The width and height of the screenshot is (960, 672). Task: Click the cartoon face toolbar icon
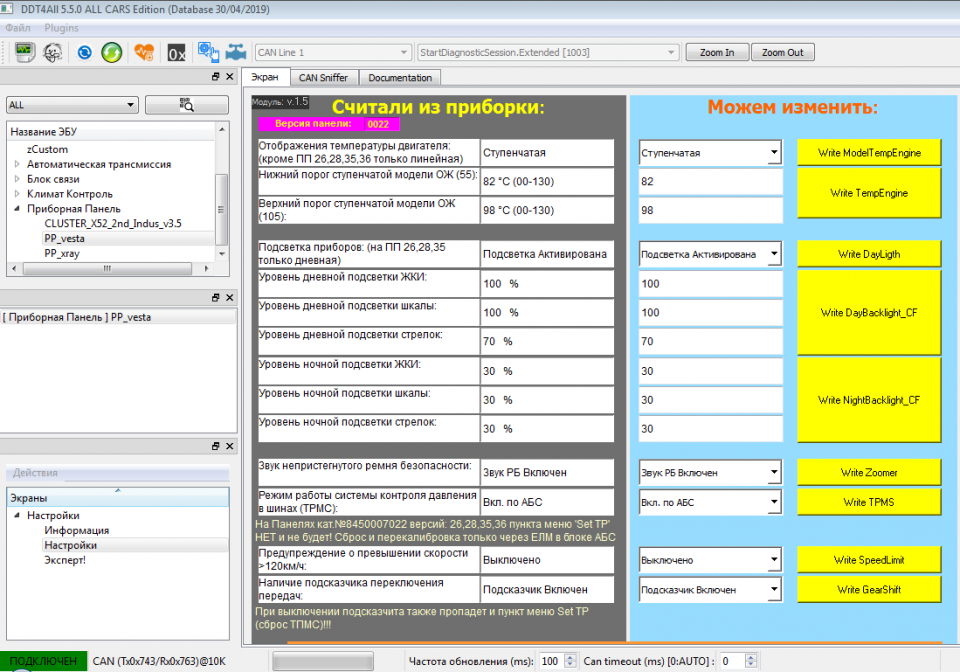tap(50, 52)
